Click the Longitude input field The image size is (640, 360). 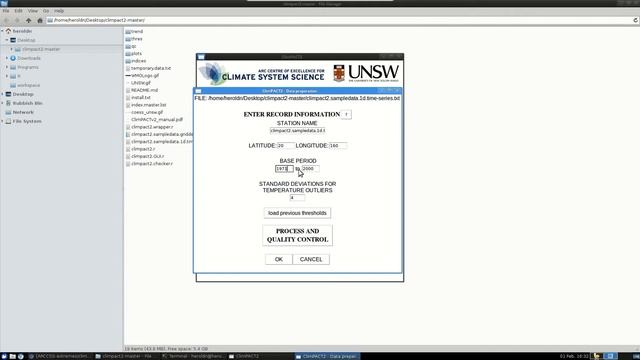[338, 145]
